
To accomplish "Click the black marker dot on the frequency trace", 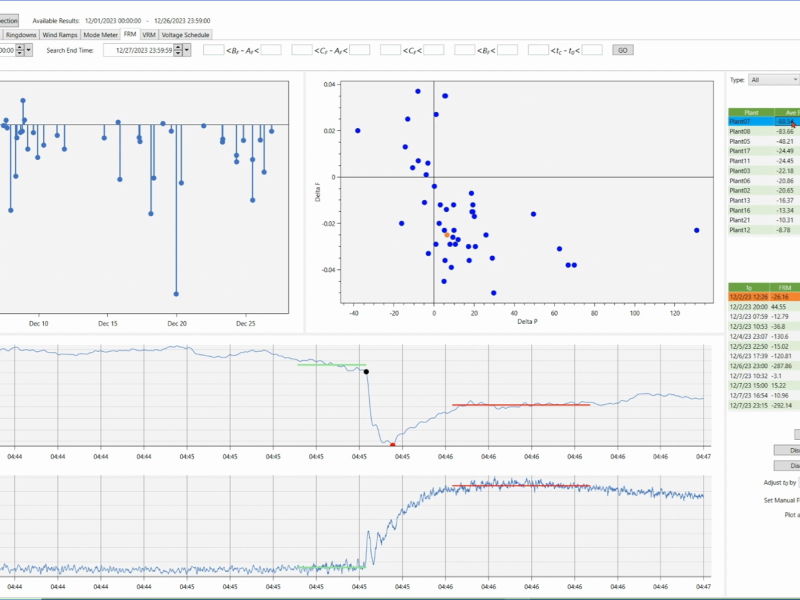I will tap(367, 370).
